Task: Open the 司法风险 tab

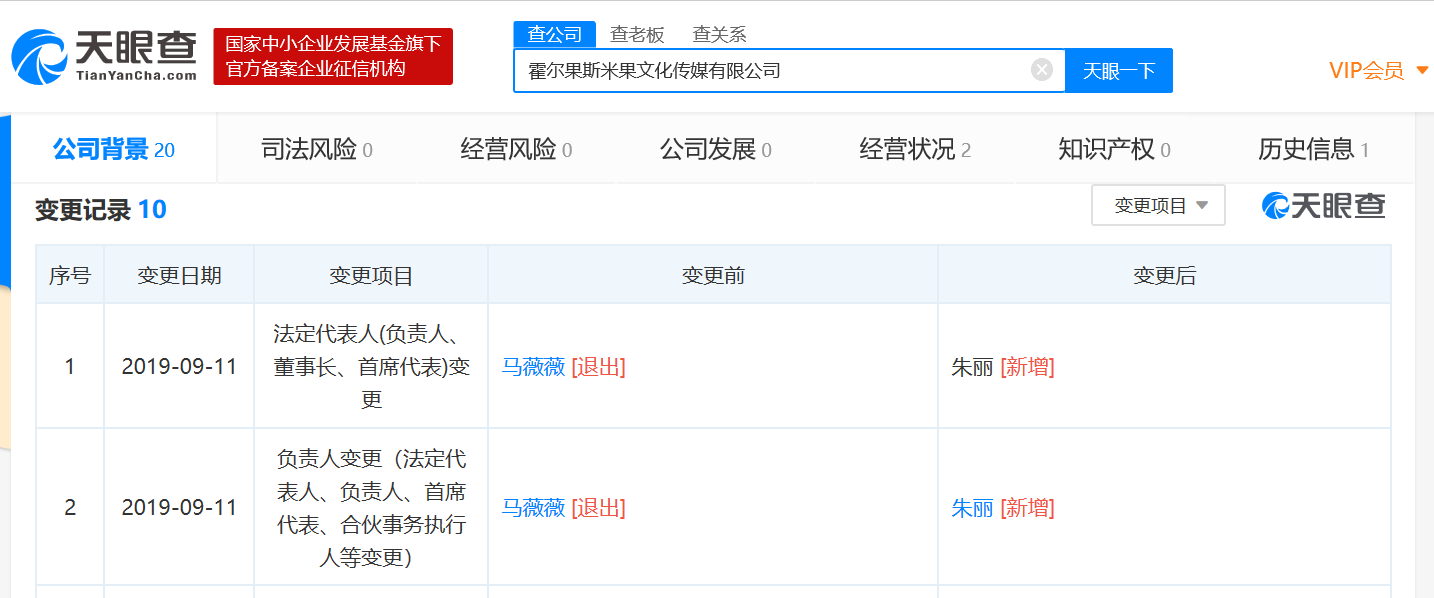Action: pyautogui.click(x=316, y=150)
